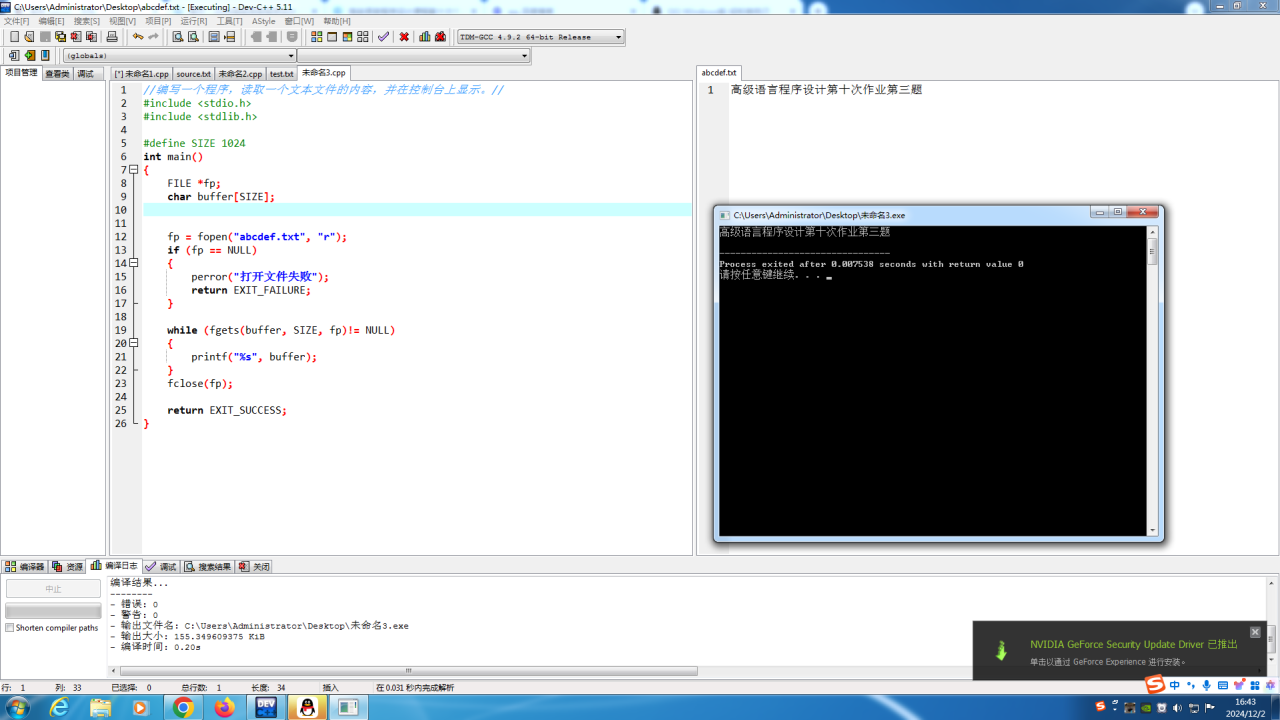1280x720 pixels.
Task: Collapse the main function fold at line 7
Action: click(x=133, y=170)
